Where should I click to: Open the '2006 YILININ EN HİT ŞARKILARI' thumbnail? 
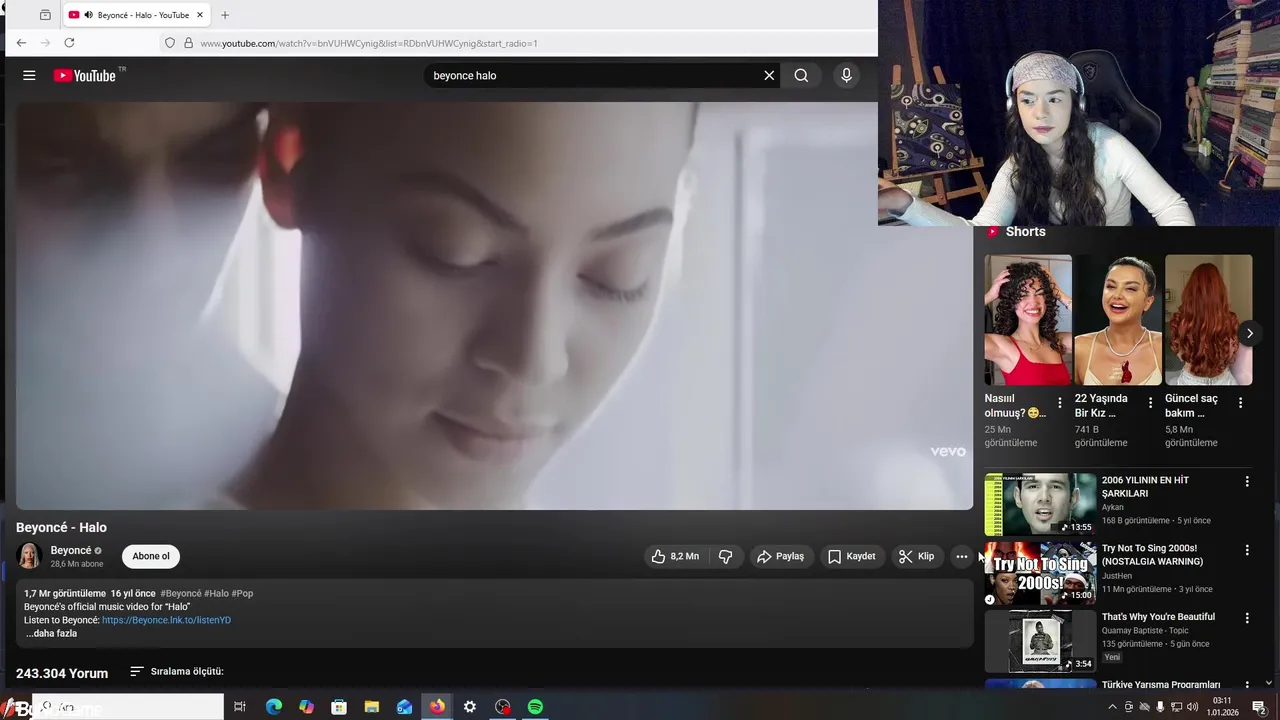tap(1040, 504)
